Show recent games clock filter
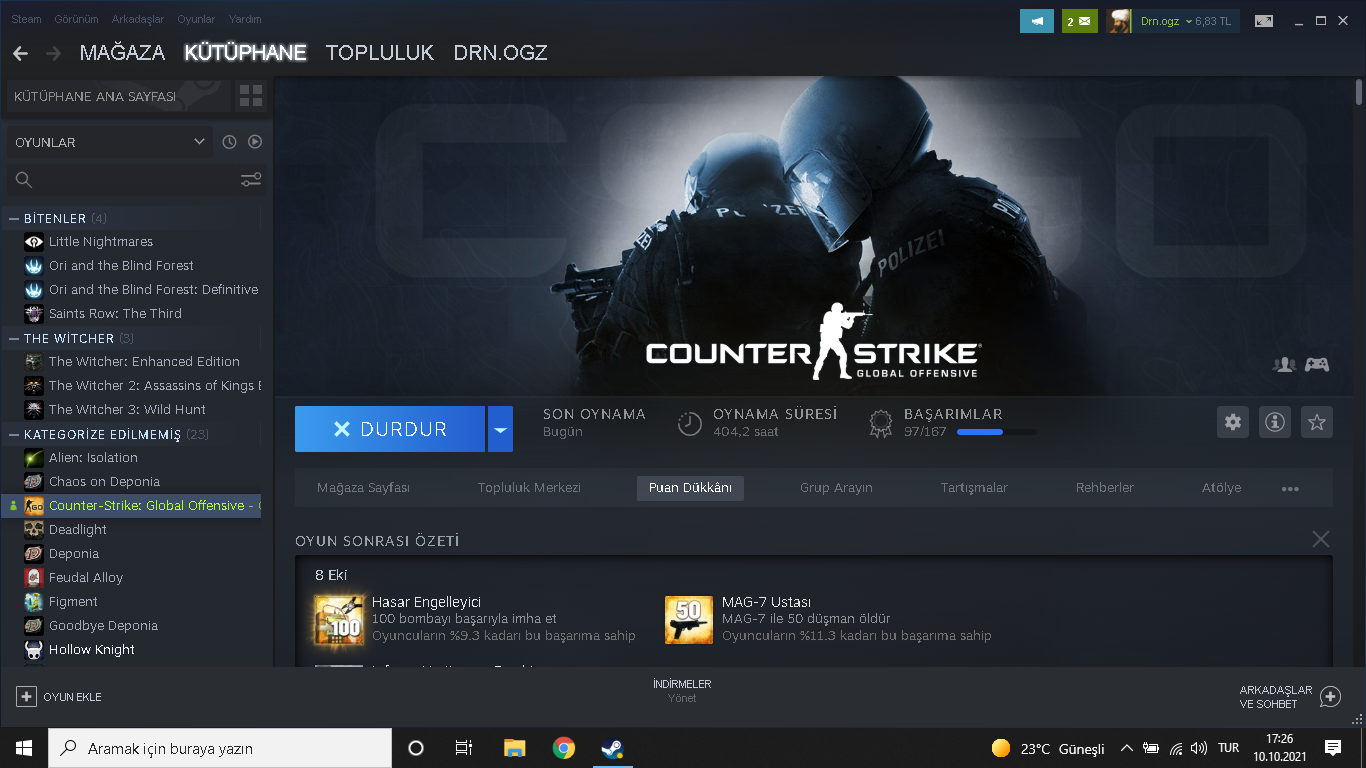Viewport: 1366px width, 768px height. click(230, 142)
